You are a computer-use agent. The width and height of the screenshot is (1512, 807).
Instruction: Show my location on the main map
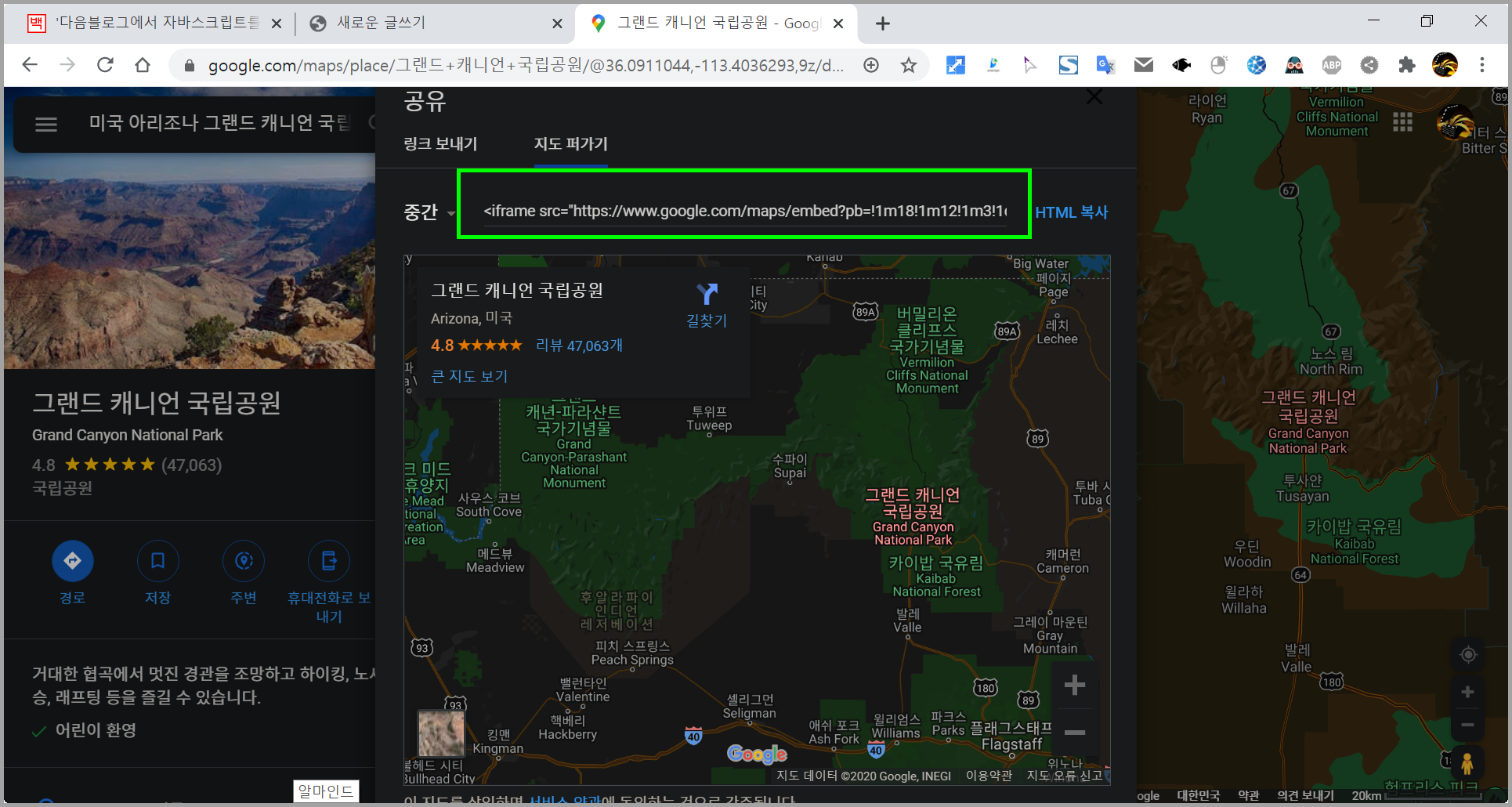[x=1468, y=654]
